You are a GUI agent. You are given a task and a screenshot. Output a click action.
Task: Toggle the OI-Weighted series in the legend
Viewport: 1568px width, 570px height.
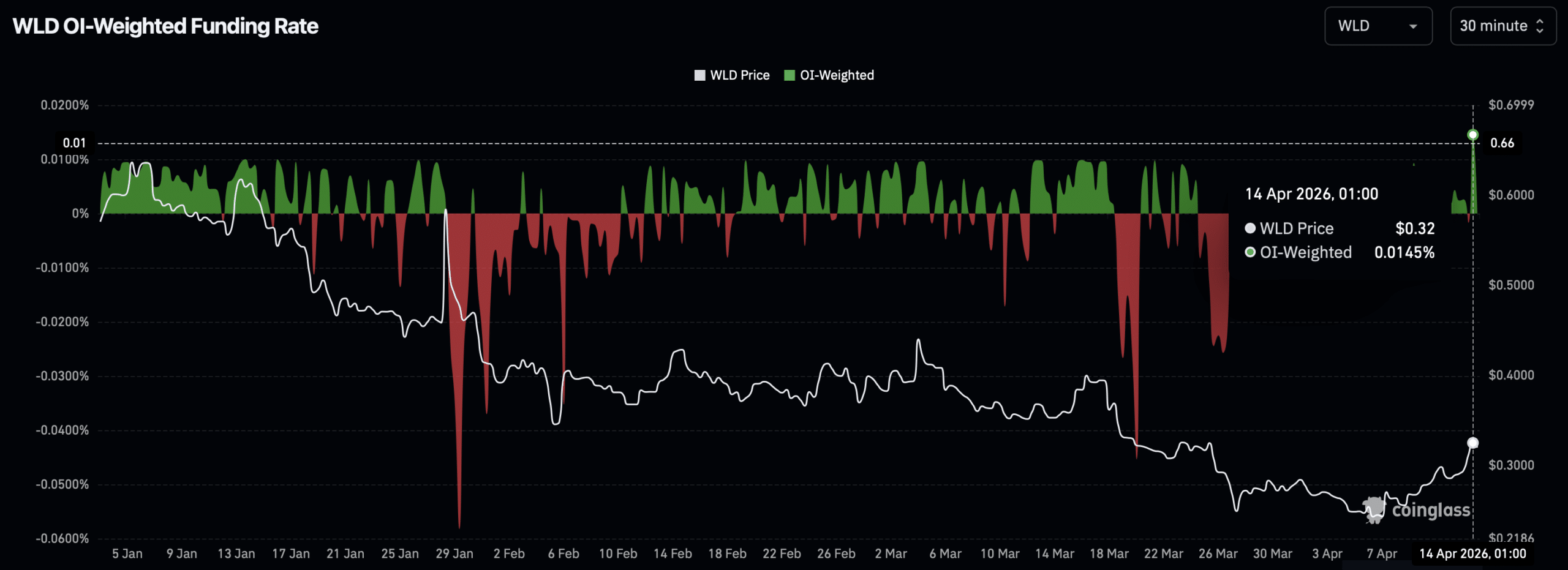click(829, 75)
